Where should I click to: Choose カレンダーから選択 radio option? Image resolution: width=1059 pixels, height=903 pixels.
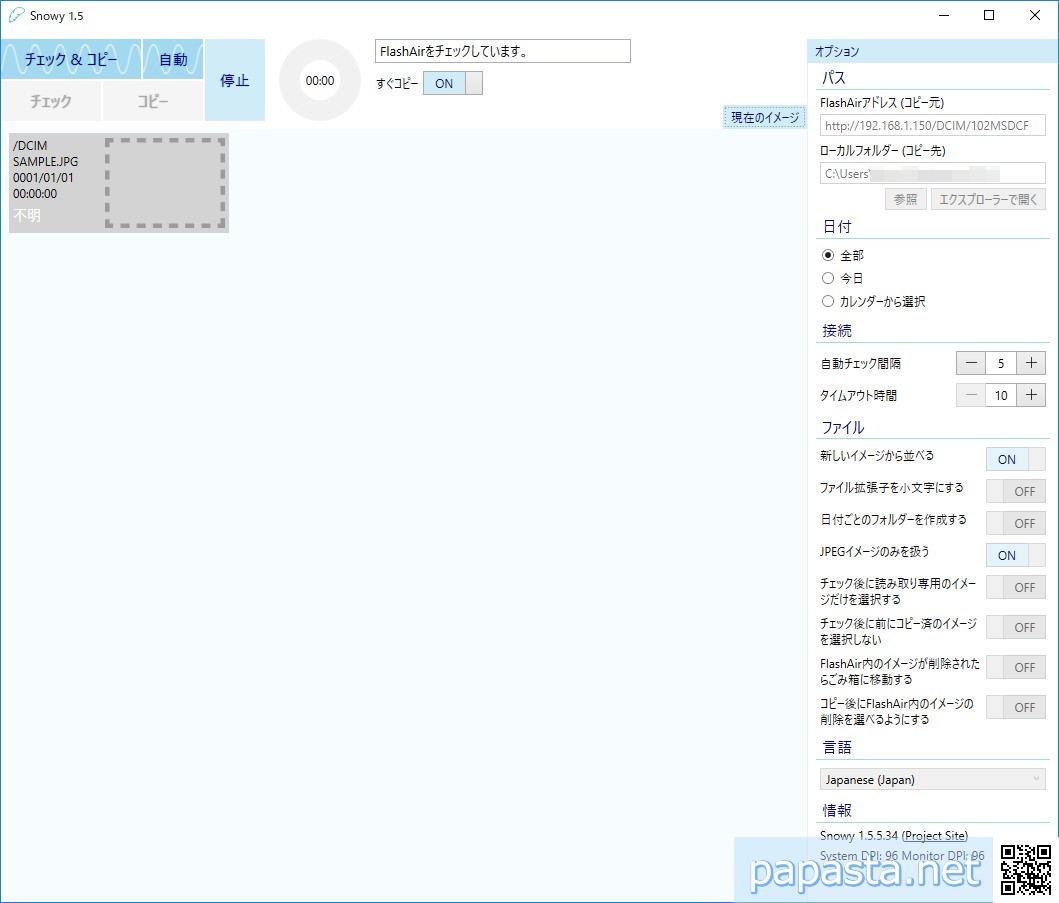(x=828, y=301)
